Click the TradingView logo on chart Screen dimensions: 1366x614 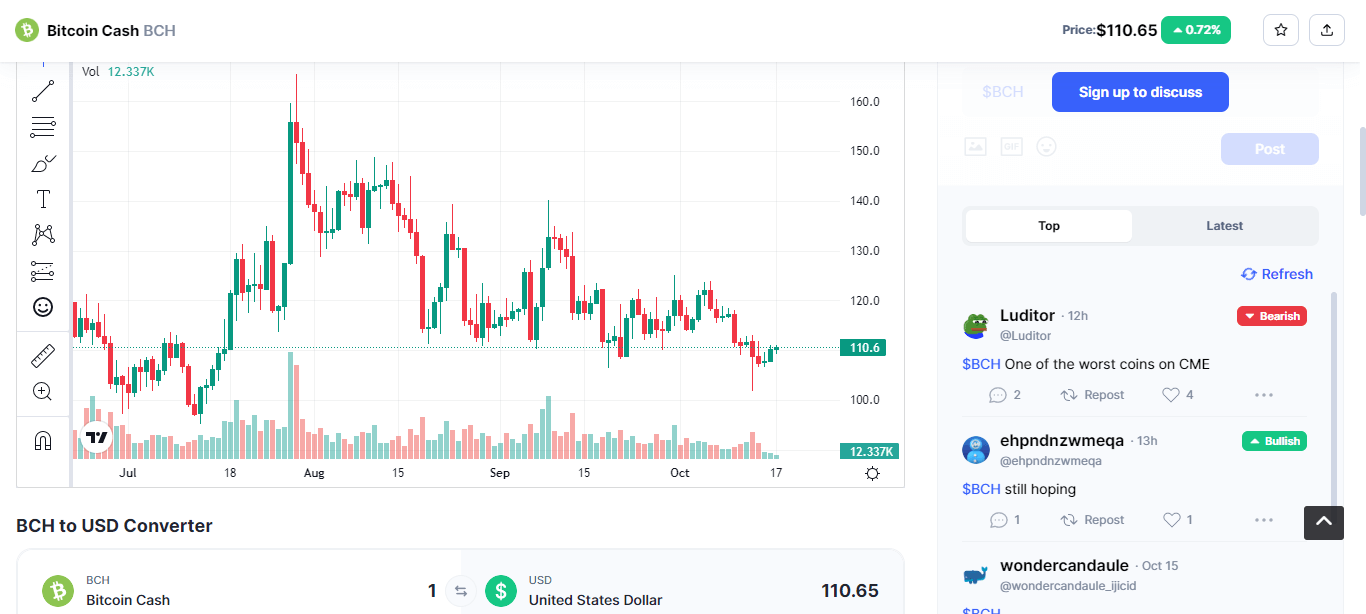click(x=96, y=437)
